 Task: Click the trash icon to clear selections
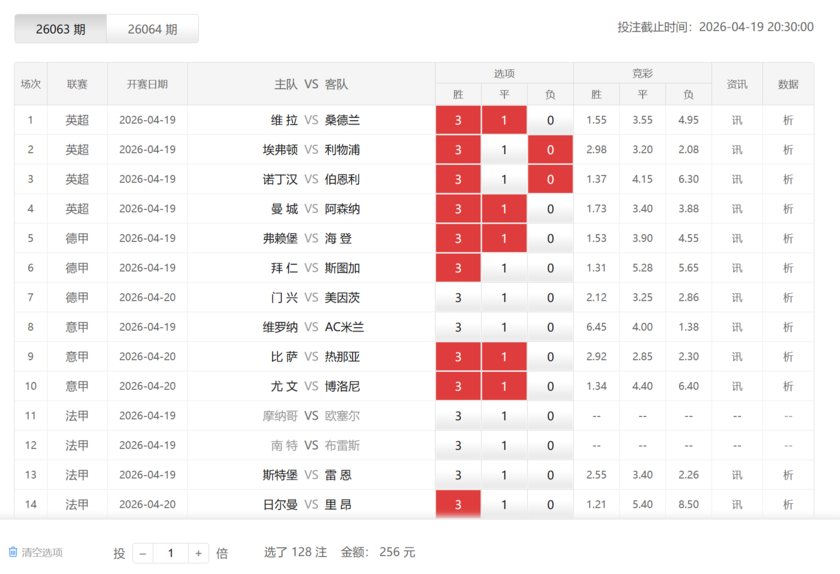click(13, 552)
